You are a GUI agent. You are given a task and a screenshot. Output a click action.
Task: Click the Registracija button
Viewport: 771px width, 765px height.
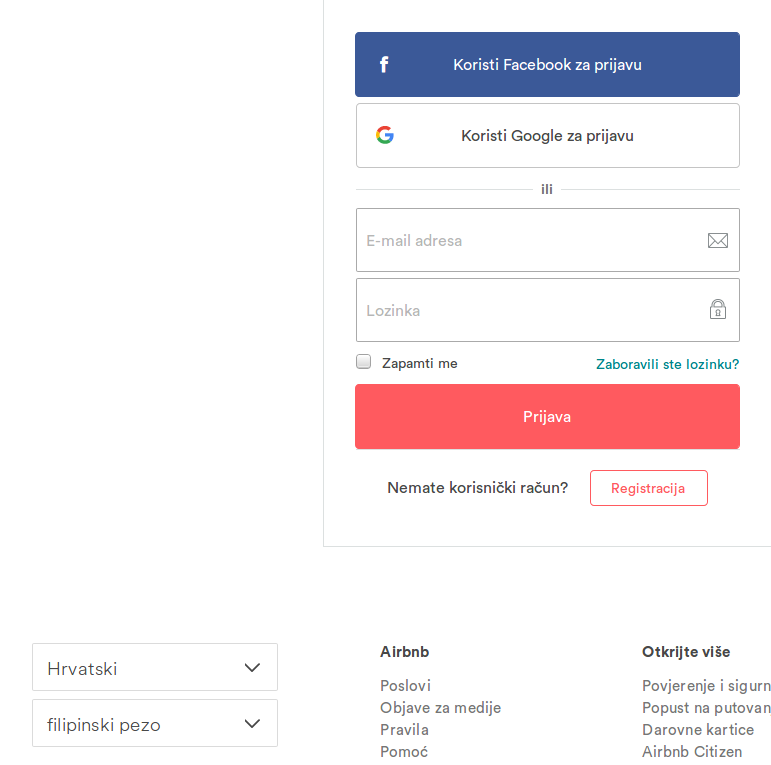pyautogui.click(x=648, y=488)
